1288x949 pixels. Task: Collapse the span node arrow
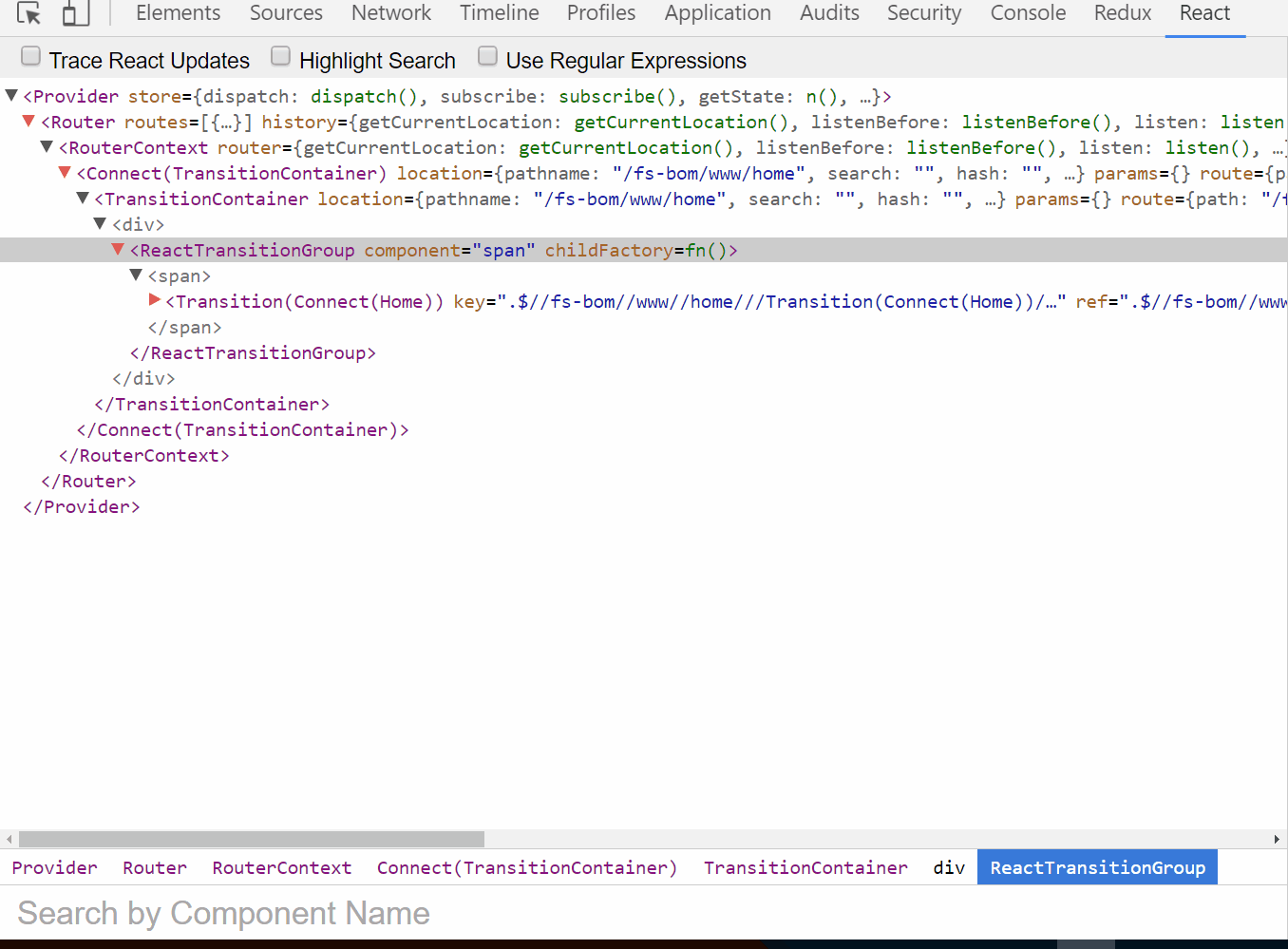coord(136,275)
